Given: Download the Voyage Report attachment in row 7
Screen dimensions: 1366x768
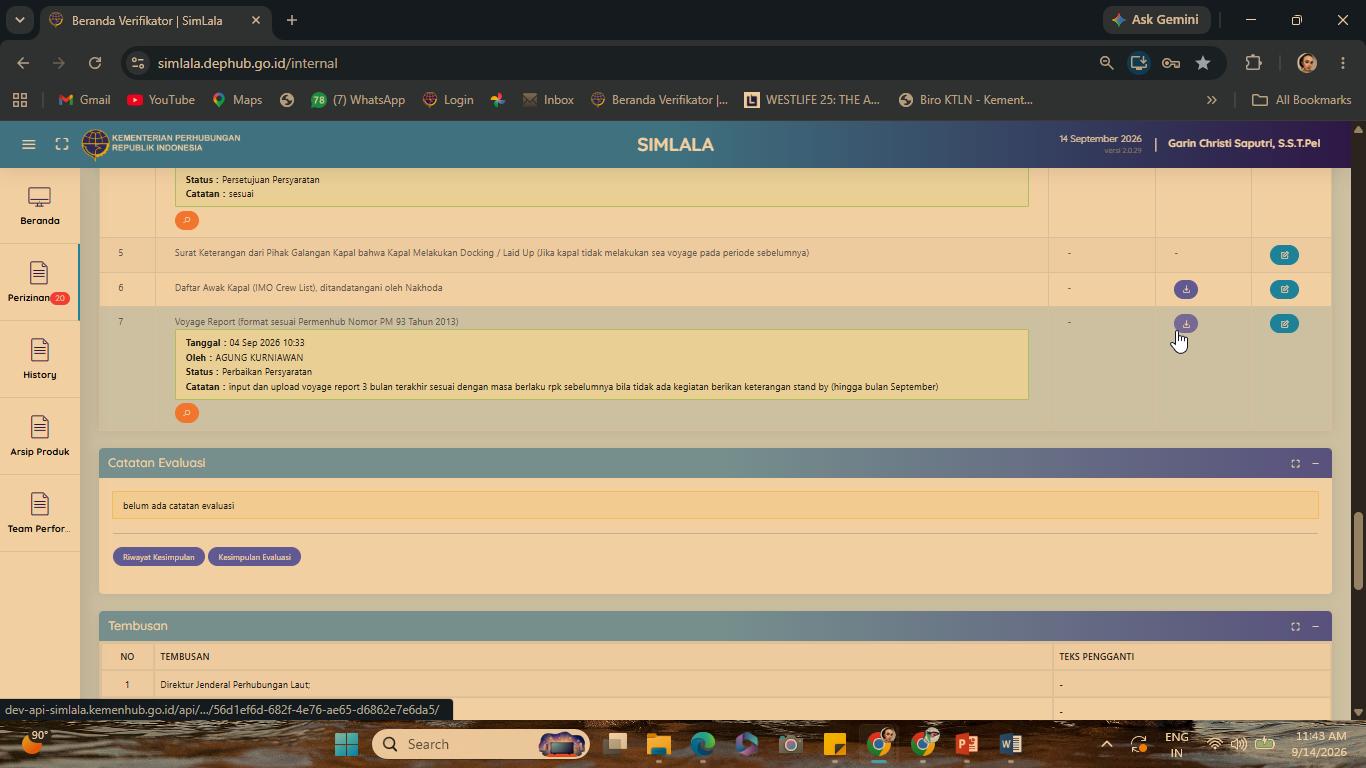Looking at the screenshot, I should click(1185, 324).
